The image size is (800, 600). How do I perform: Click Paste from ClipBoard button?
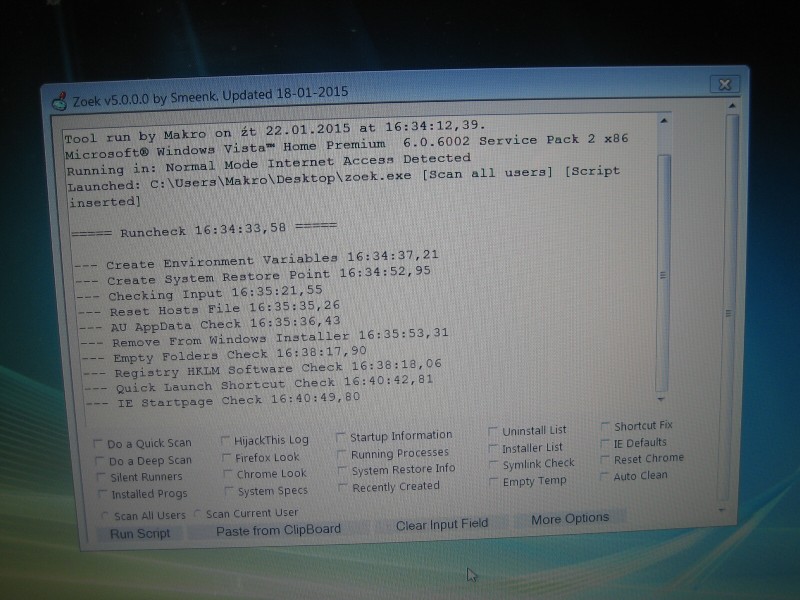(x=278, y=530)
